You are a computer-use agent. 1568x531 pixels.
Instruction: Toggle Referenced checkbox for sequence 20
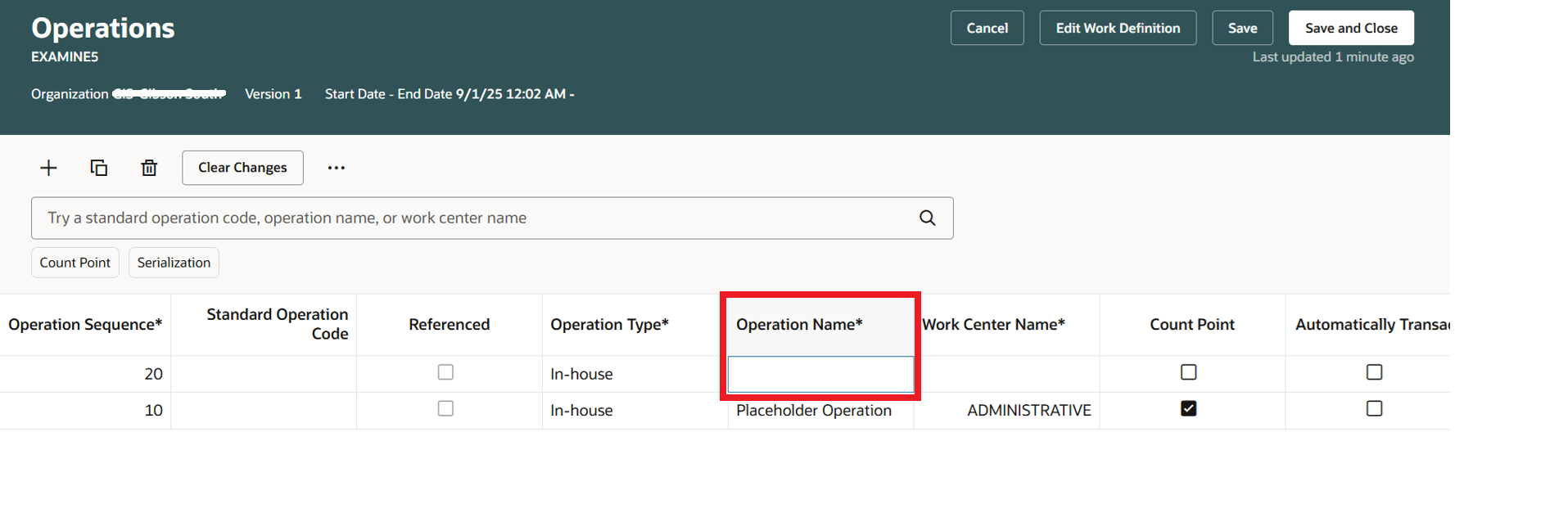pos(445,372)
